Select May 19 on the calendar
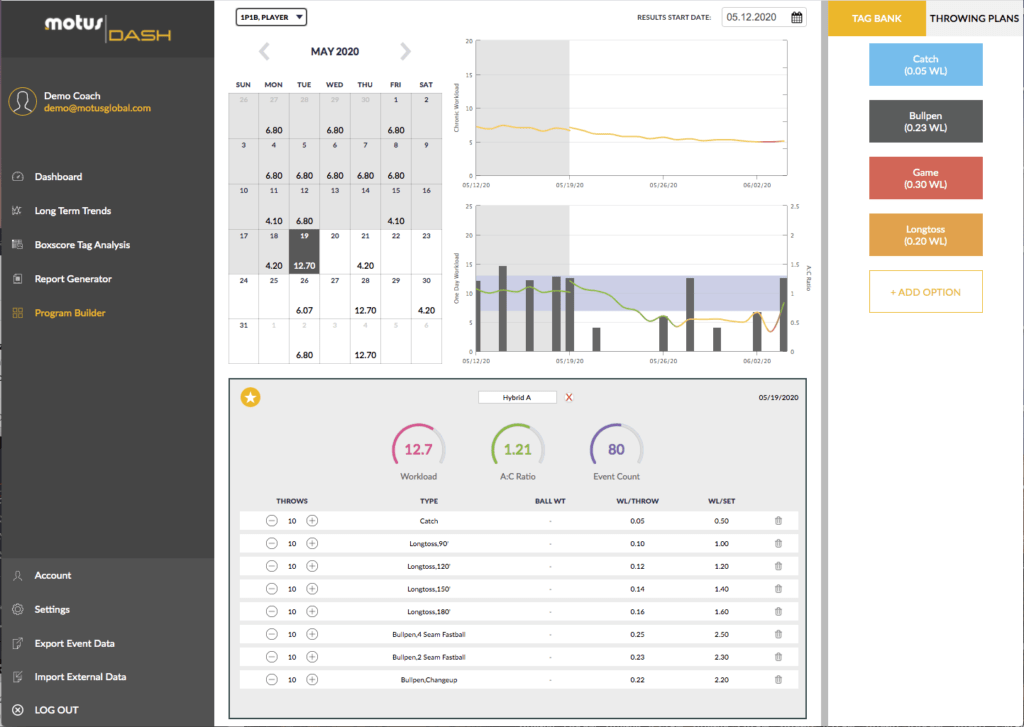1024x727 pixels. (x=304, y=251)
